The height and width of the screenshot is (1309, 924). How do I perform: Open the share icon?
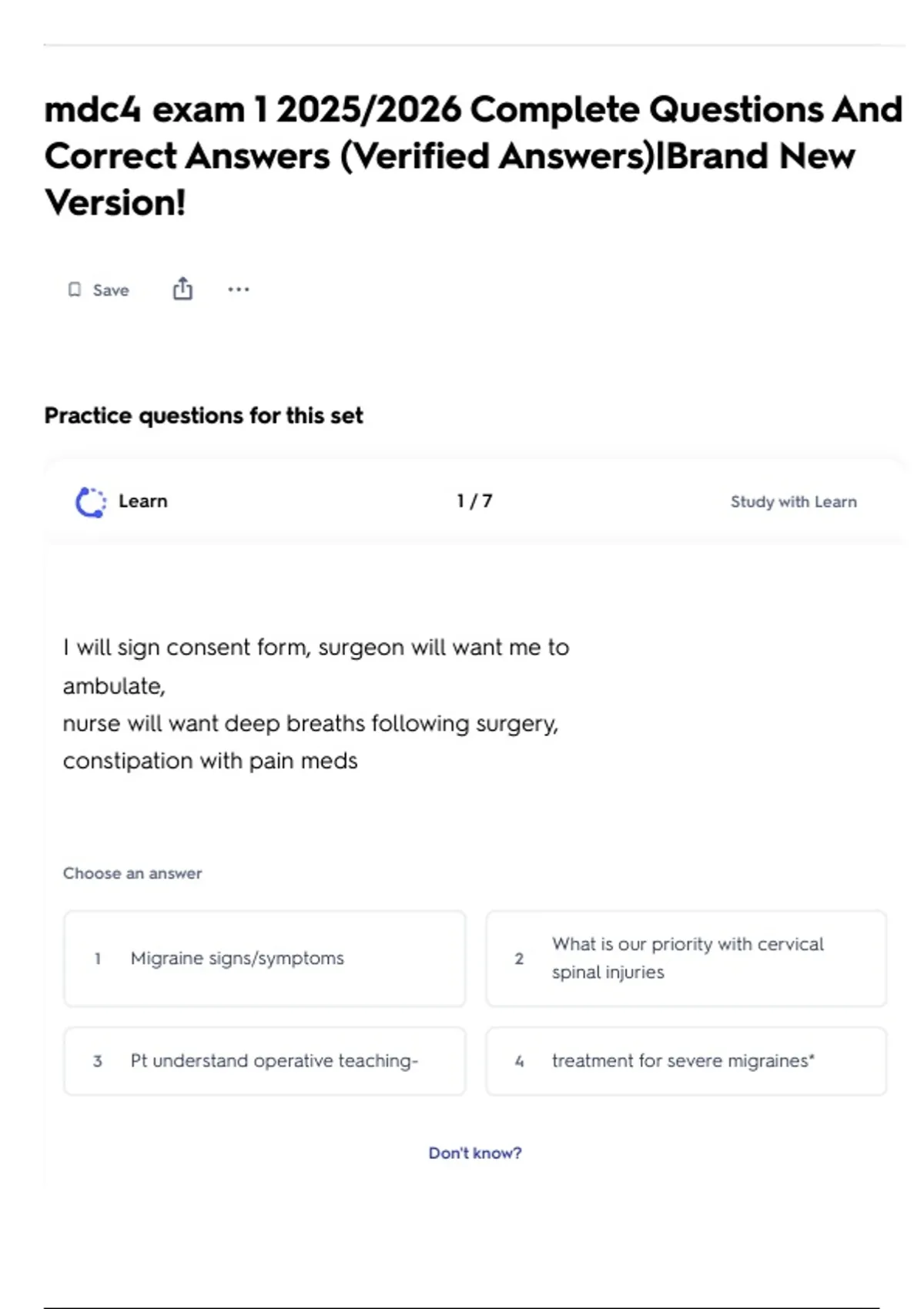point(182,289)
